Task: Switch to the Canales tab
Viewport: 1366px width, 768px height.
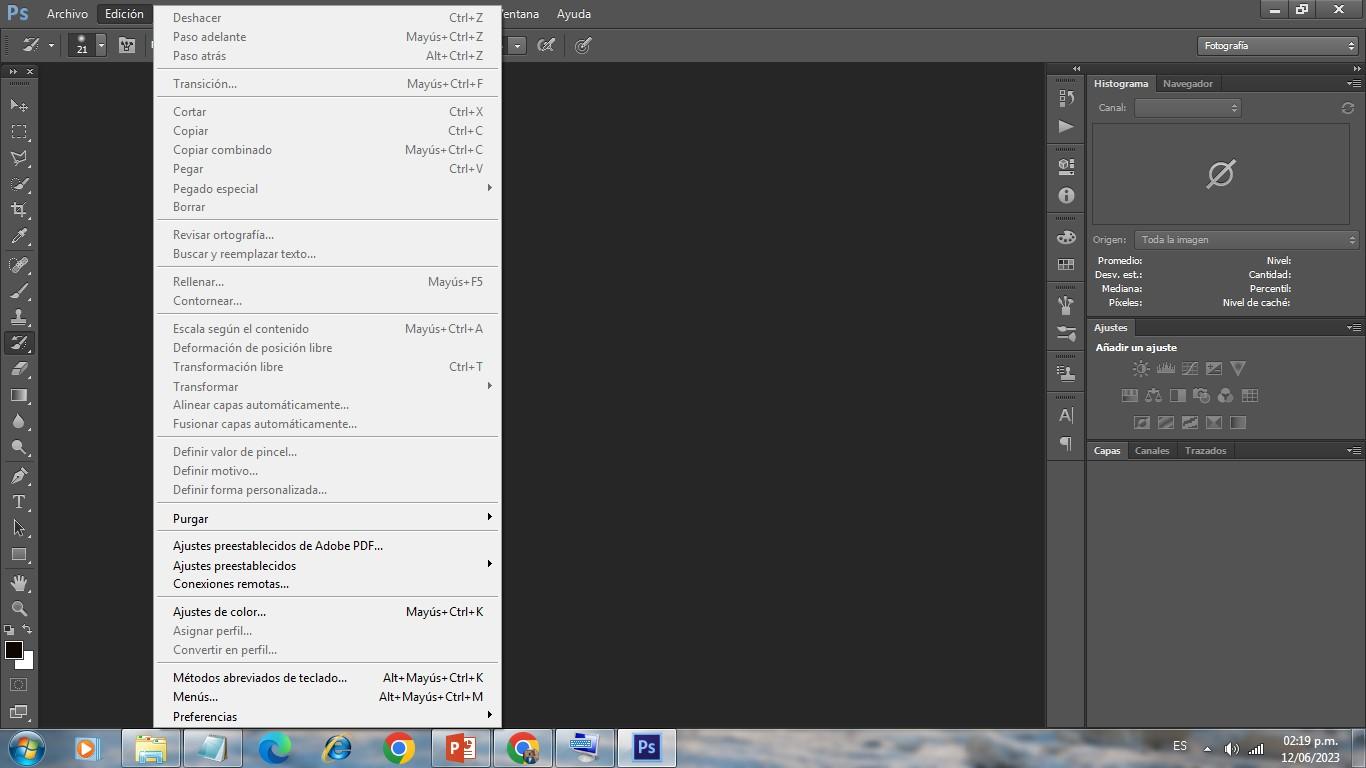Action: coord(1152,451)
